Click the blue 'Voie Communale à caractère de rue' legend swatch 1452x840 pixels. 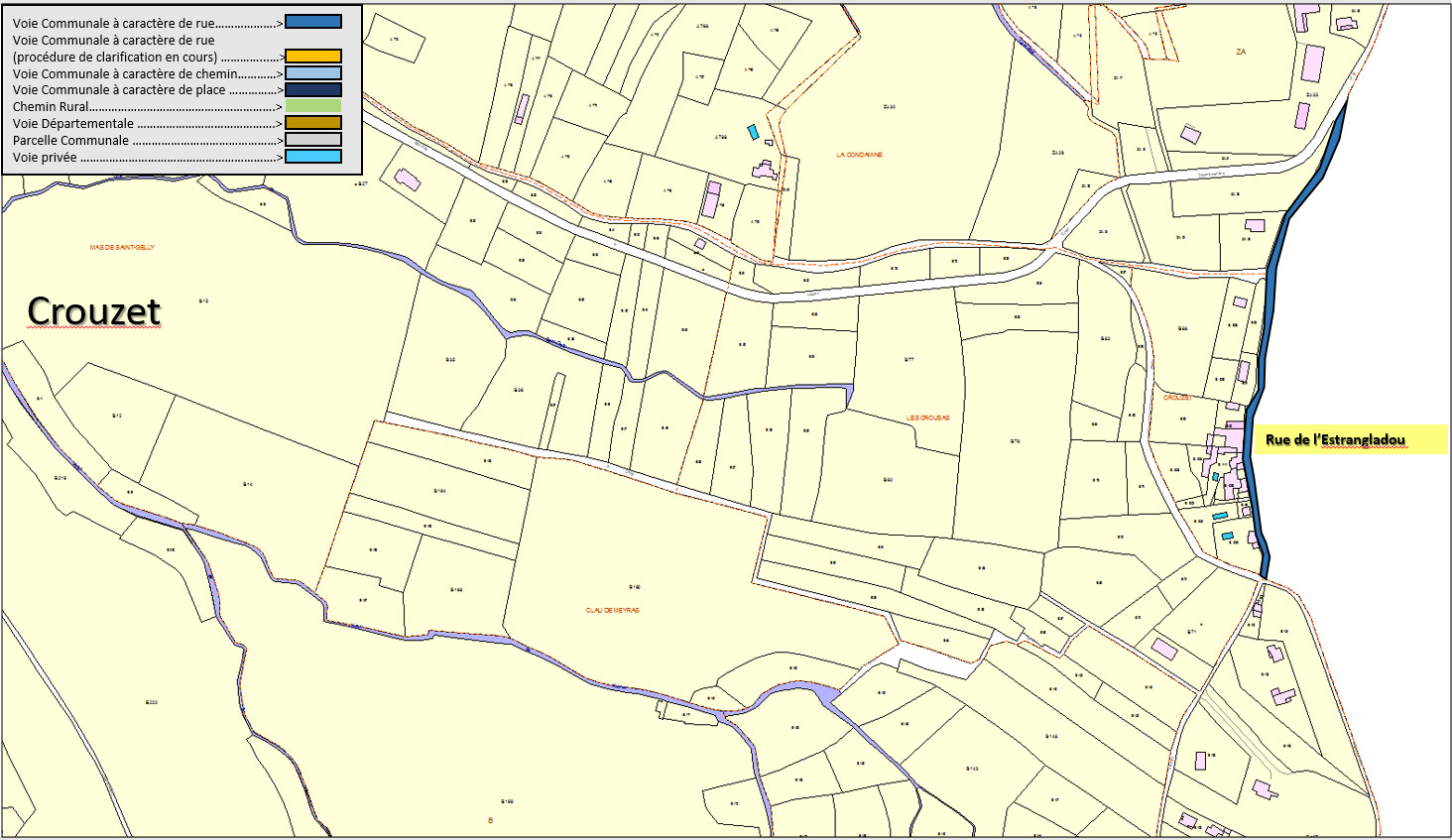pyautogui.click(x=313, y=22)
